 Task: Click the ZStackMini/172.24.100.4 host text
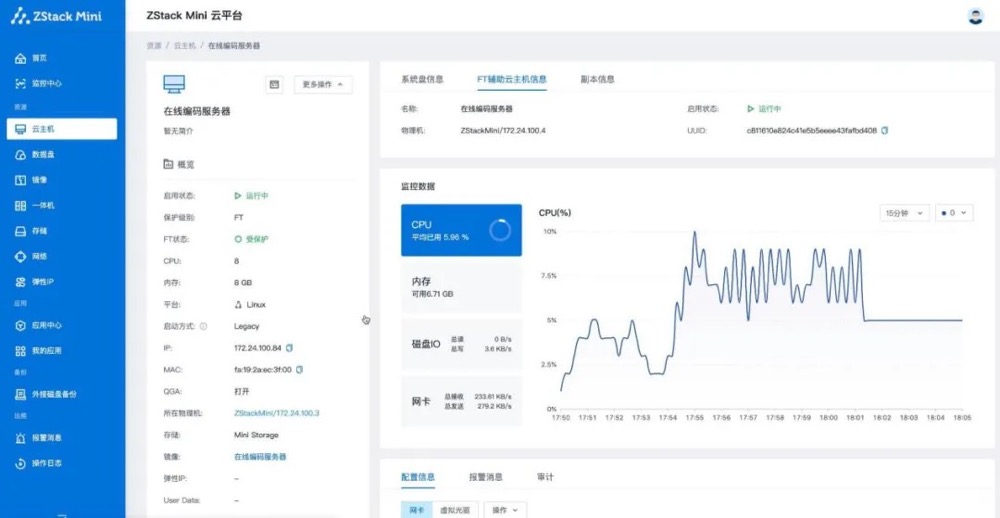(503, 130)
